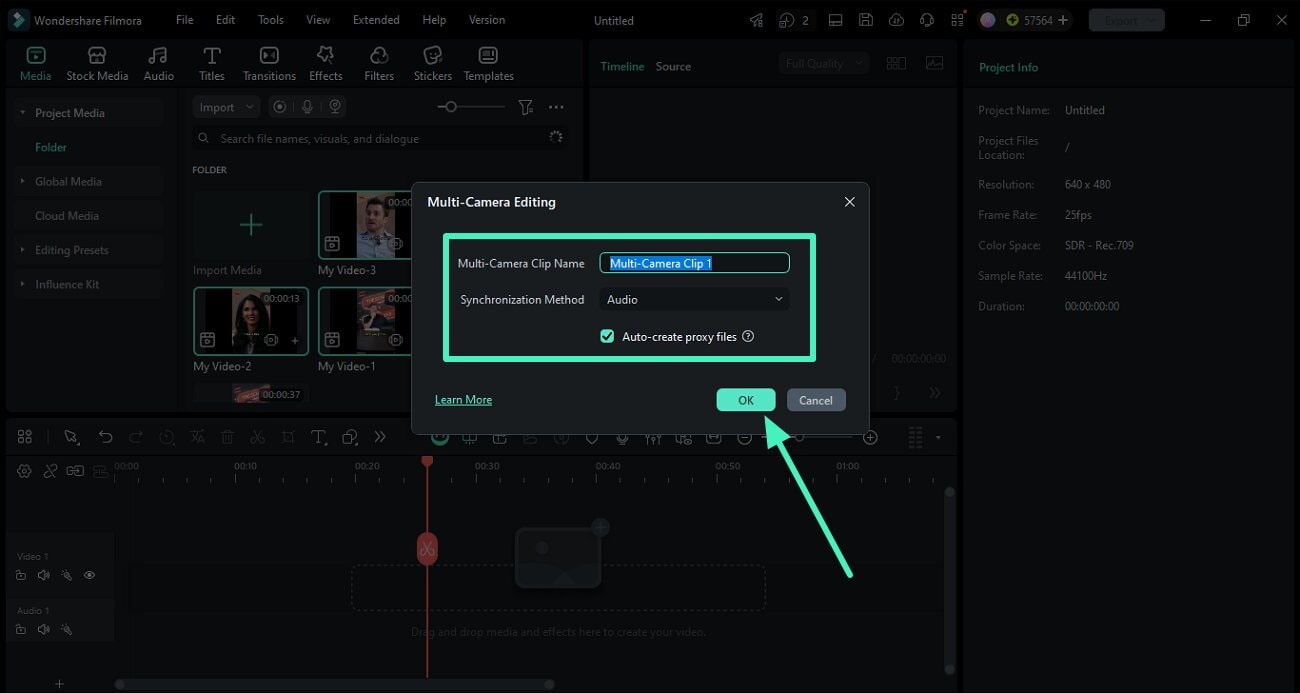The width and height of the screenshot is (1300, 693).
Task: Adjust the thumbnail size slider in media panel
Action: tap(470, 107)
